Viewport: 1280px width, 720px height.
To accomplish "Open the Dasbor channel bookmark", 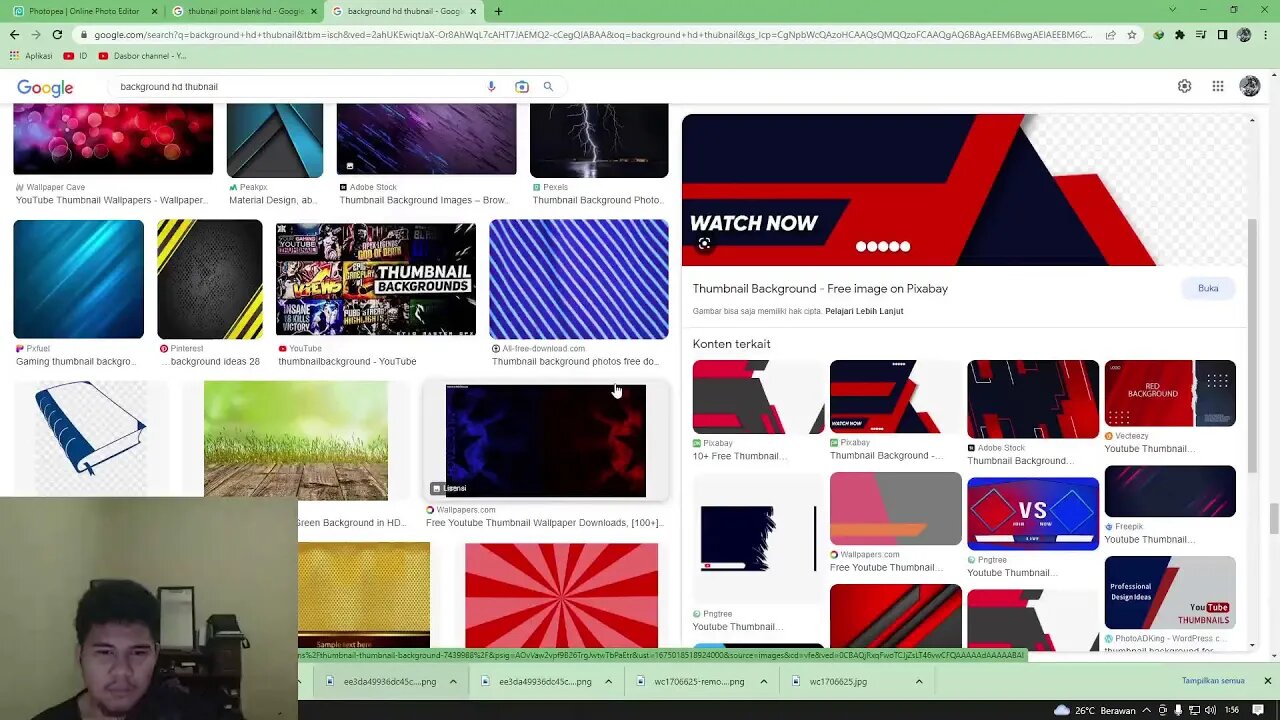I will [x=143, y=56].
